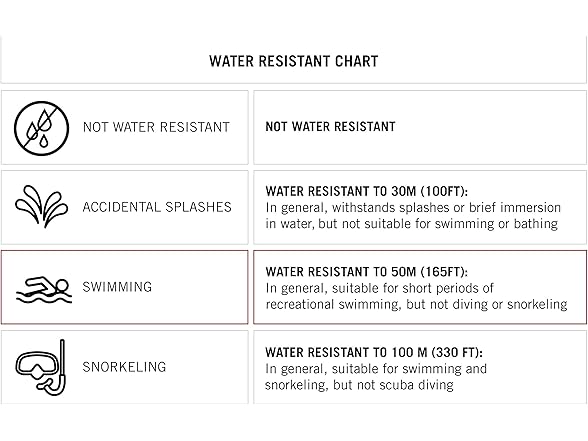Click the accidental splashes icon
The image size is (588, 441).
pos(41,207)
